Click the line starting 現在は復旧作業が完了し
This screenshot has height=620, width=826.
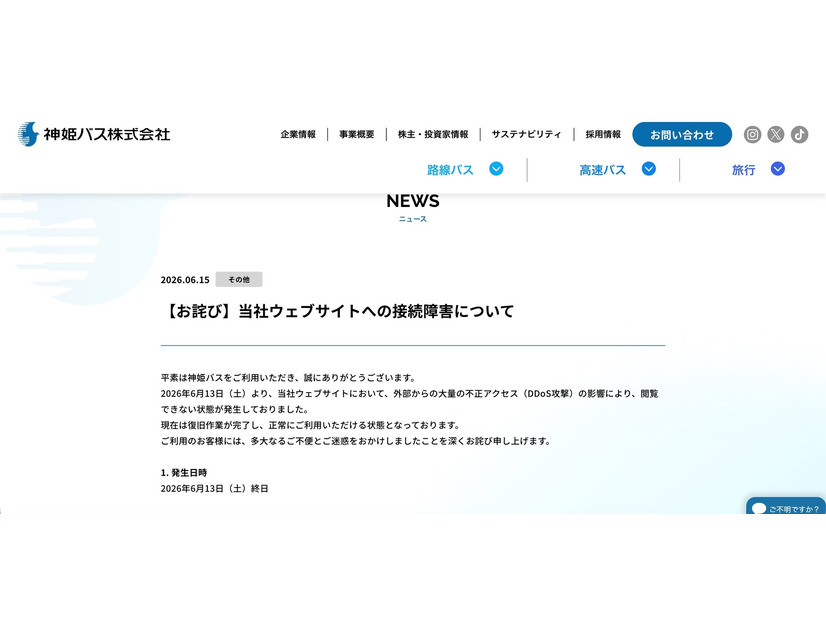click(x=311, y=425)
